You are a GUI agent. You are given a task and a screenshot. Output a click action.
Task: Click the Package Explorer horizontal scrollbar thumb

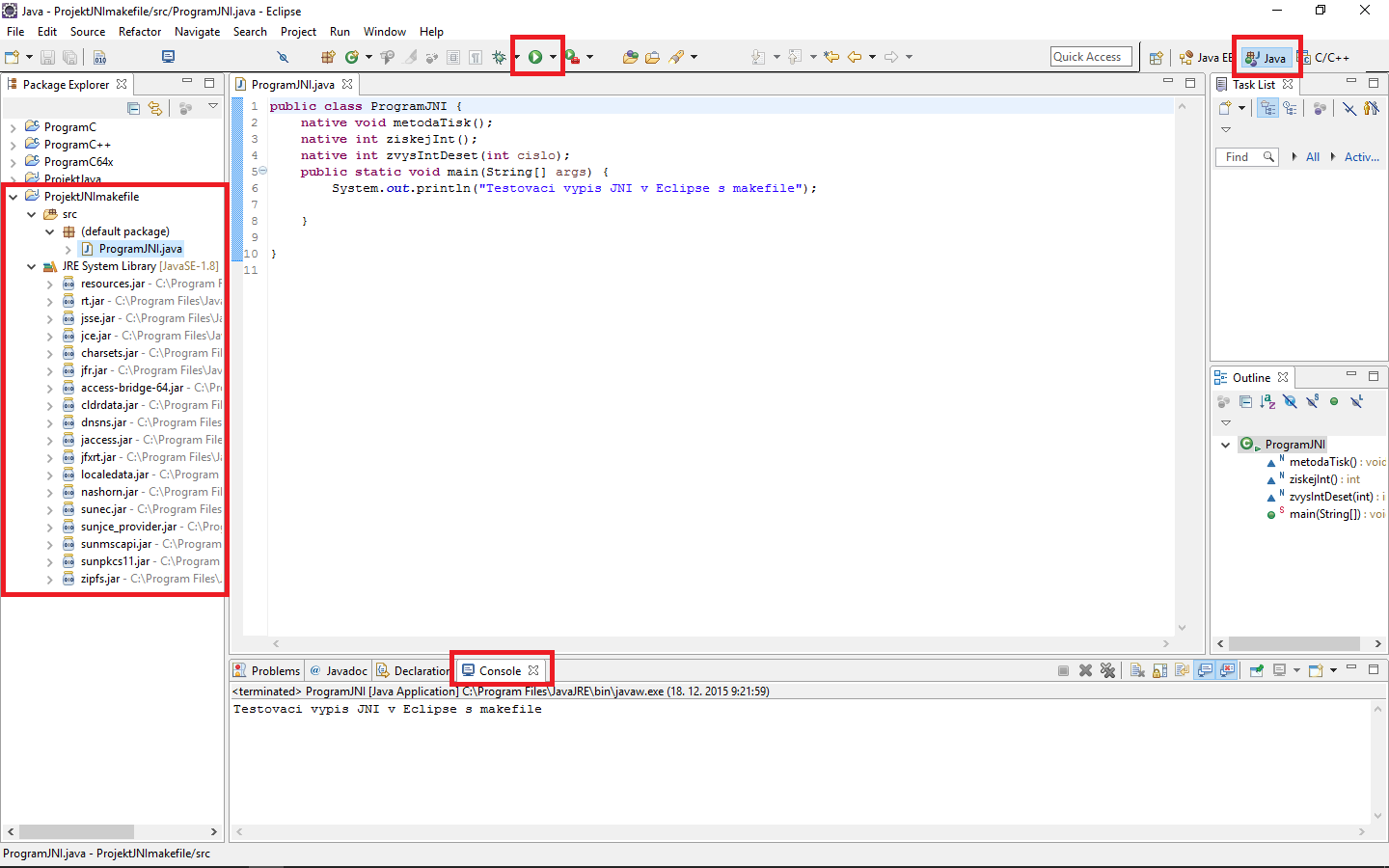tap(76, 831)
